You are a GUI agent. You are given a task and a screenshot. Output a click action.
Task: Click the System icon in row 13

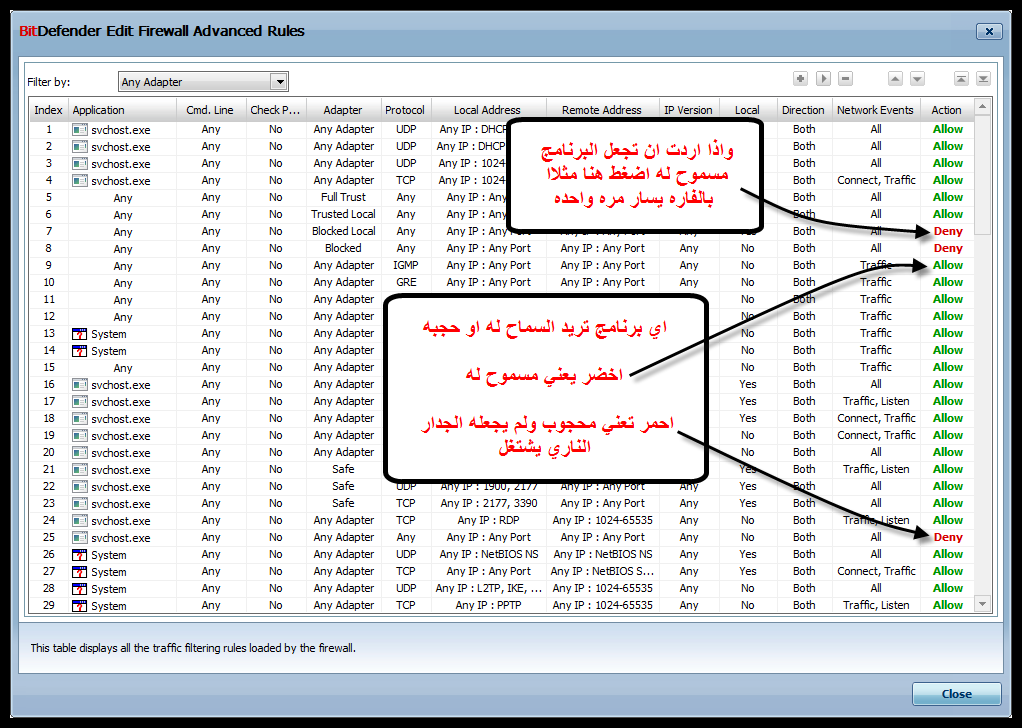click(x=80, y=334)
